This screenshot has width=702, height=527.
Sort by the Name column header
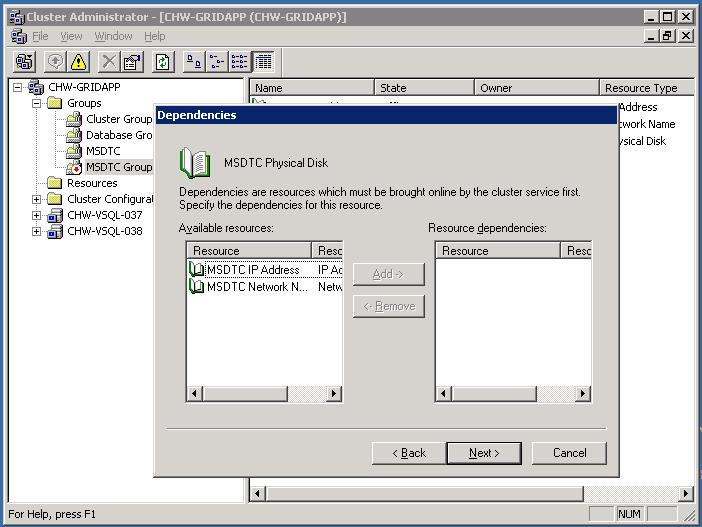[x=312, y=88]
